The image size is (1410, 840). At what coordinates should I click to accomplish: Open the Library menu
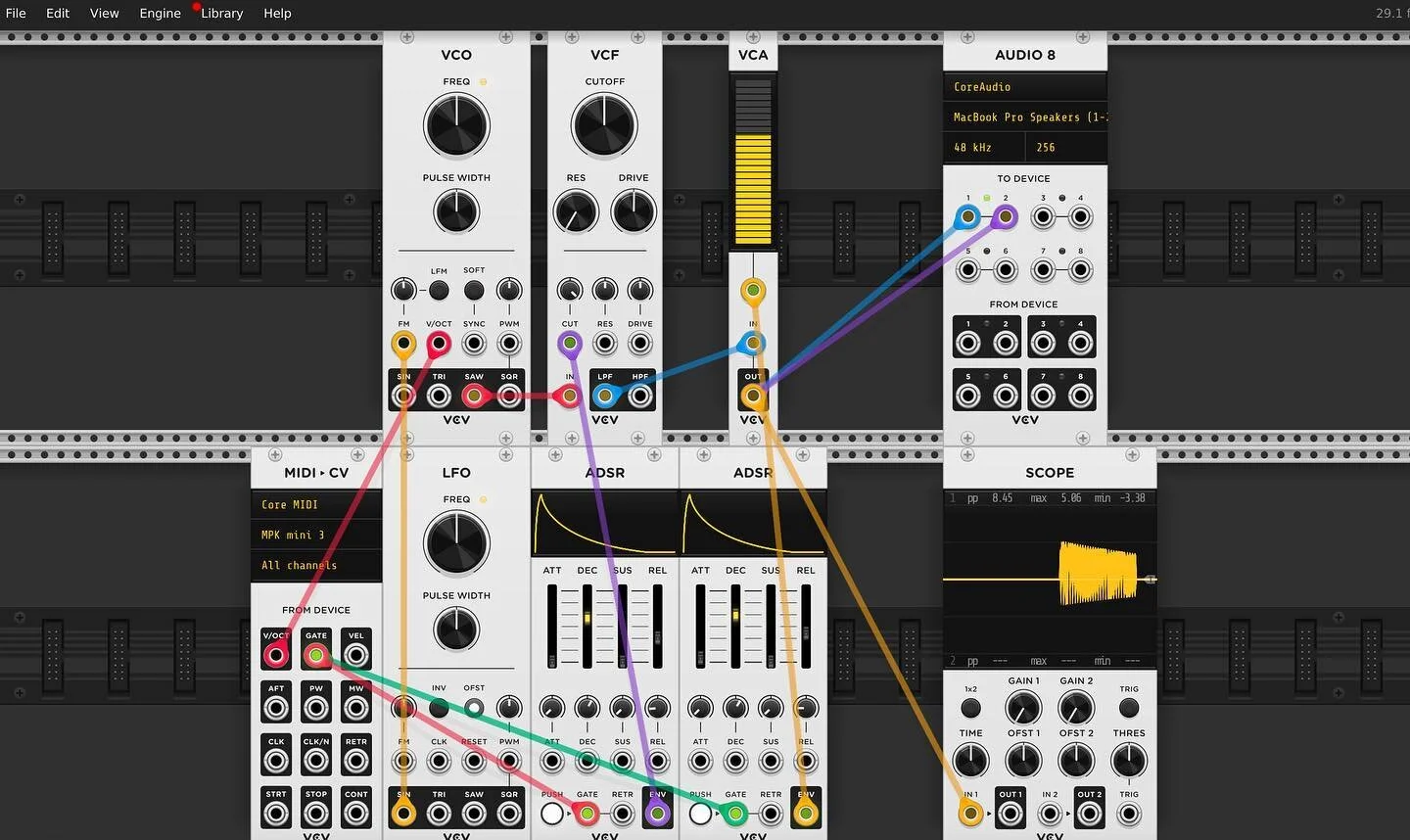click(x=220, y=13)
